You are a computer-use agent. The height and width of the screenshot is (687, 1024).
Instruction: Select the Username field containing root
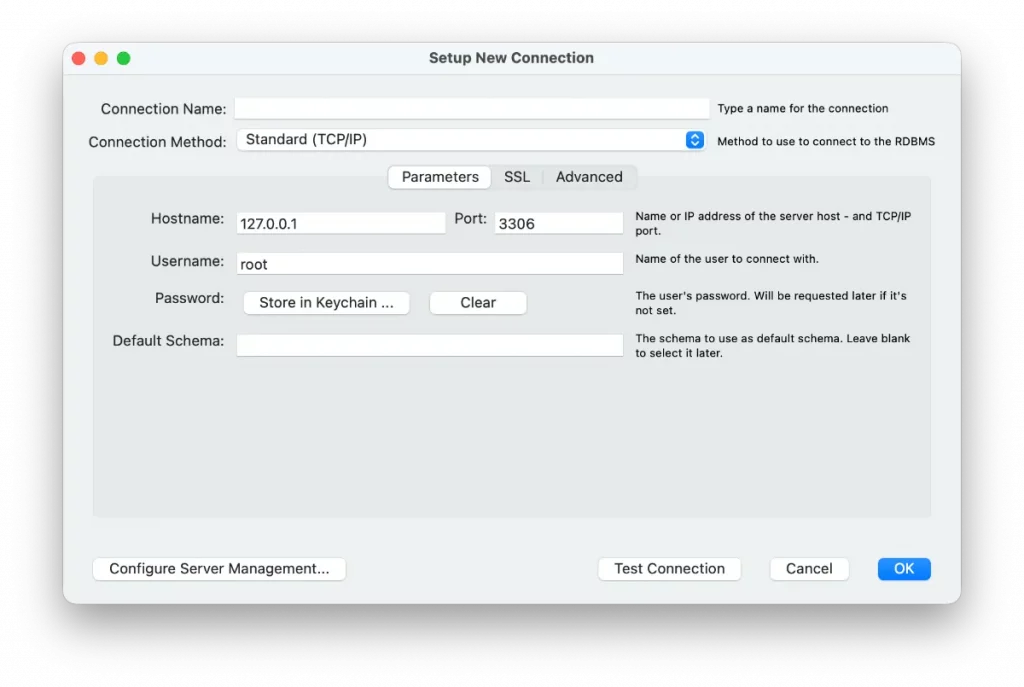(x=430, y=261)
